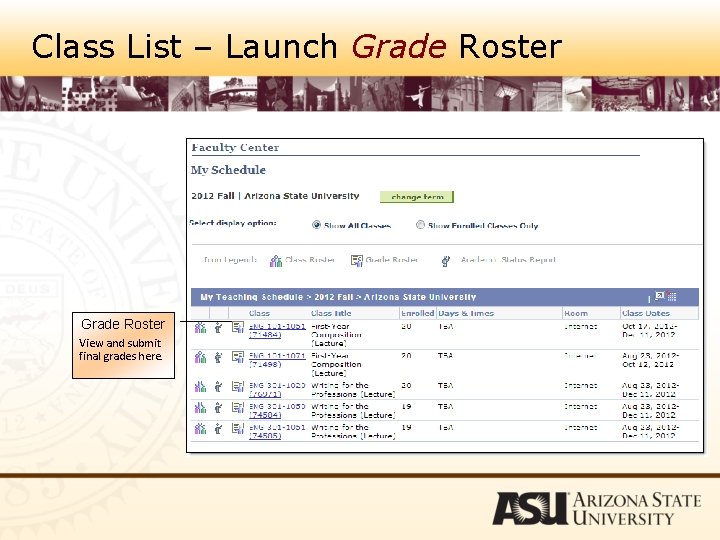Image resolution: width=720 pixels, height=540 pixels.
Task: Select Show All Classes radio button
Action: point(316,225)
